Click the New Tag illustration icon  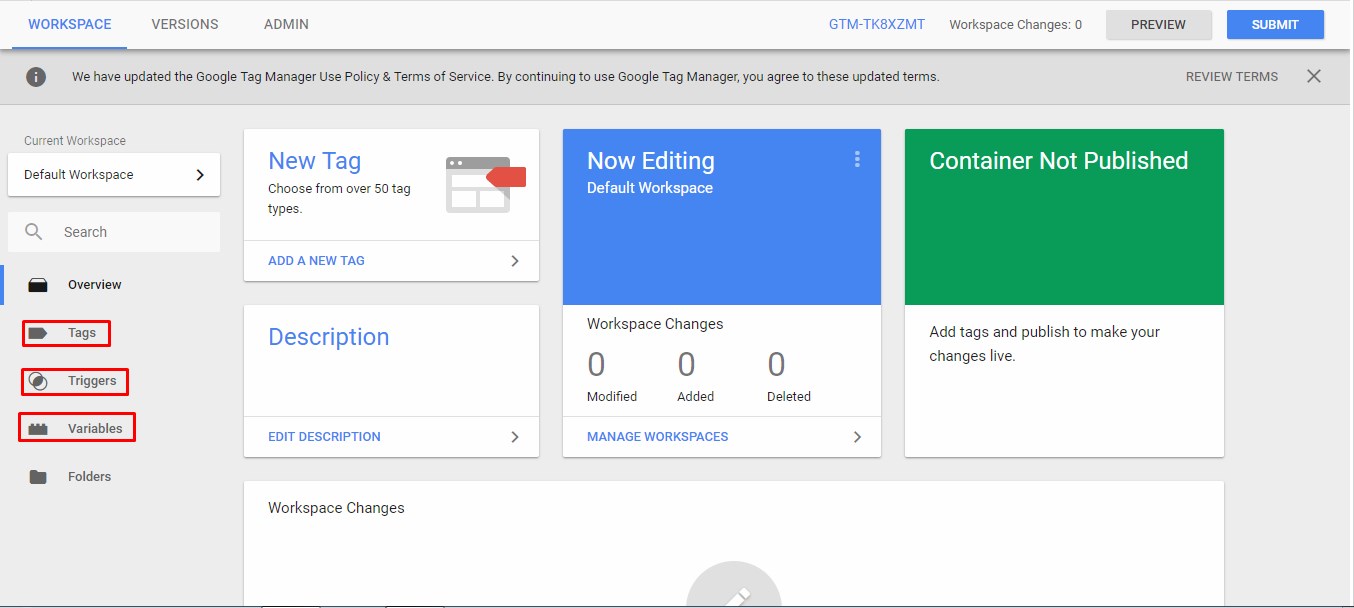(486, 184)
